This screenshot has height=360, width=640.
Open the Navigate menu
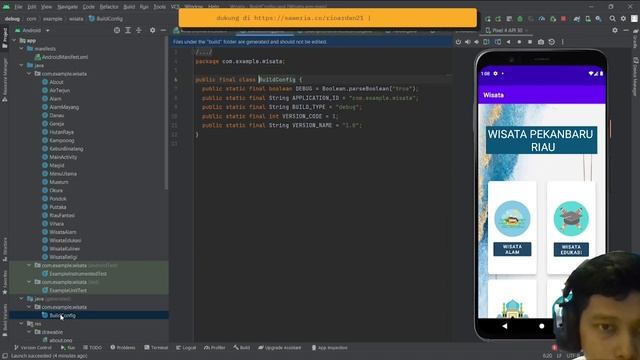(67, 7)
